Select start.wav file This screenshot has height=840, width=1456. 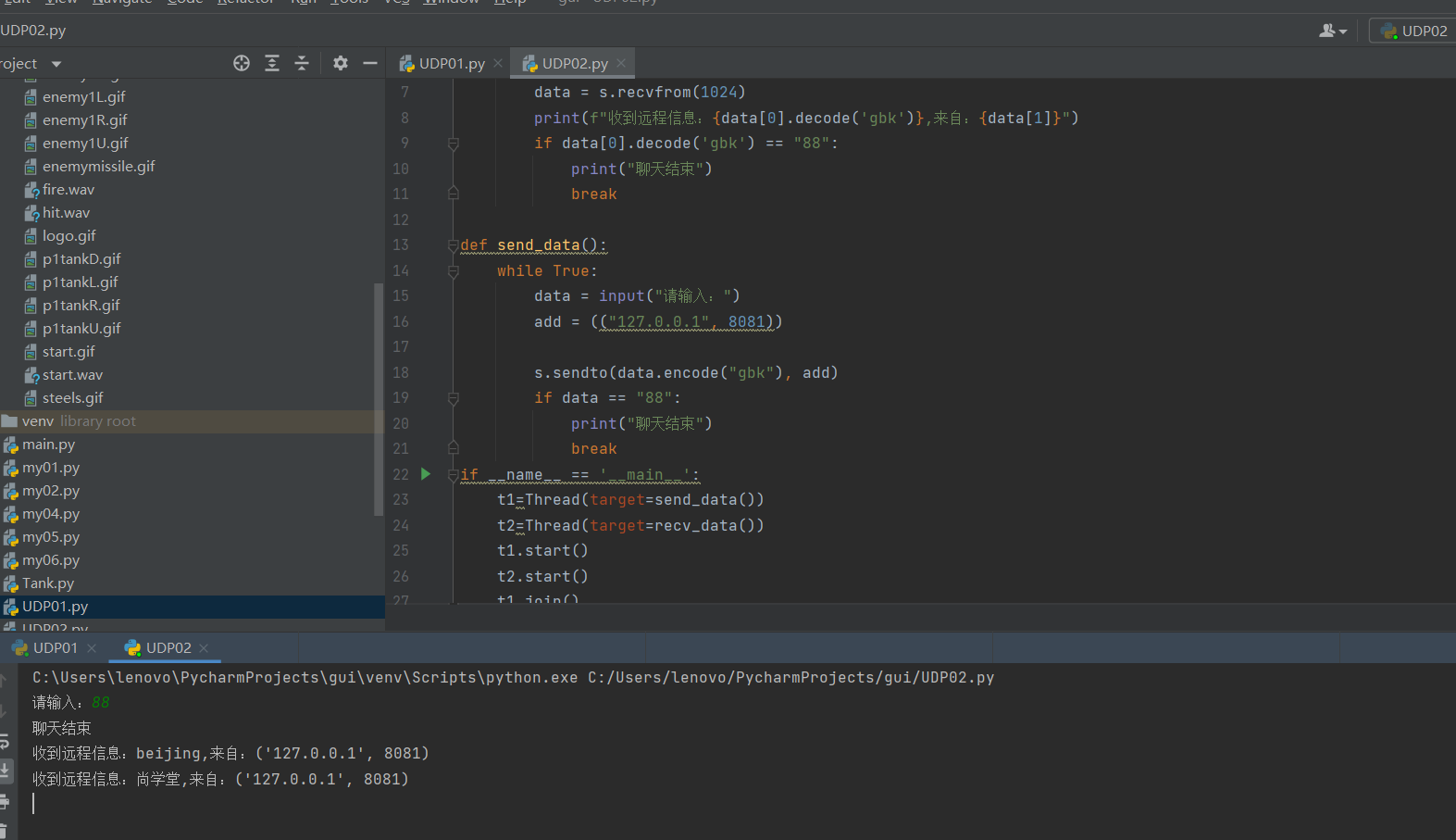[x=72, y=375]
